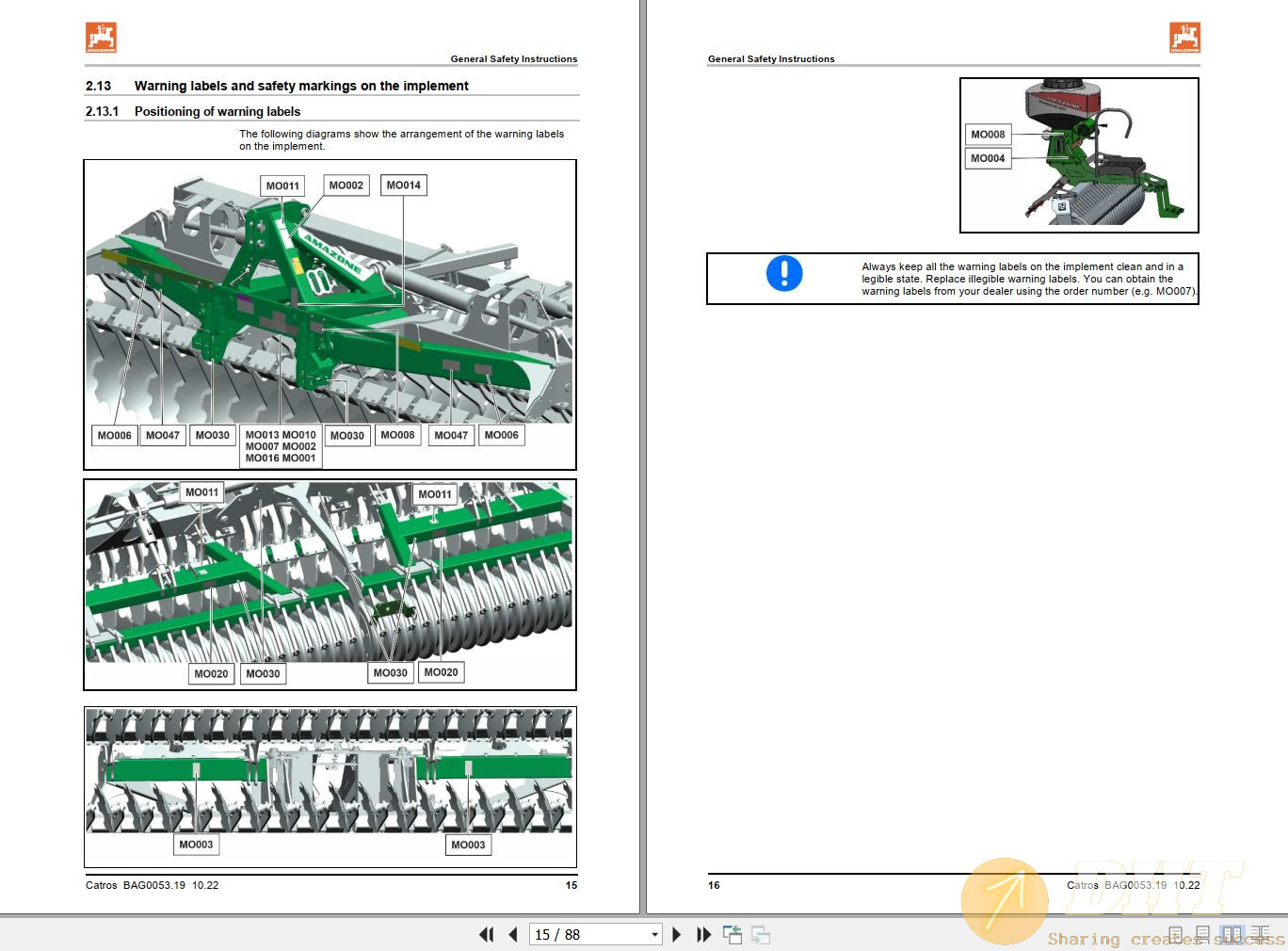This screenshot has height=951, width=1288.
Task: Click heading 2.13 Warning labels and safety markings
Action: [277, 86]
